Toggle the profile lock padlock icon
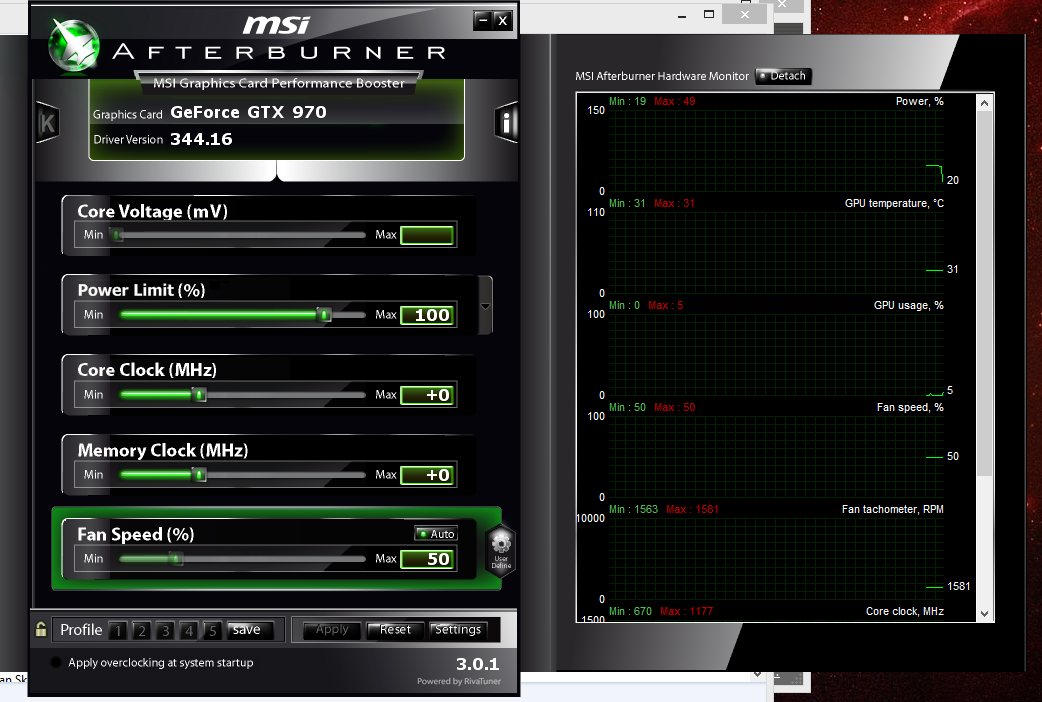Screen dimensions: 1042x702 (x=41, y=629)
